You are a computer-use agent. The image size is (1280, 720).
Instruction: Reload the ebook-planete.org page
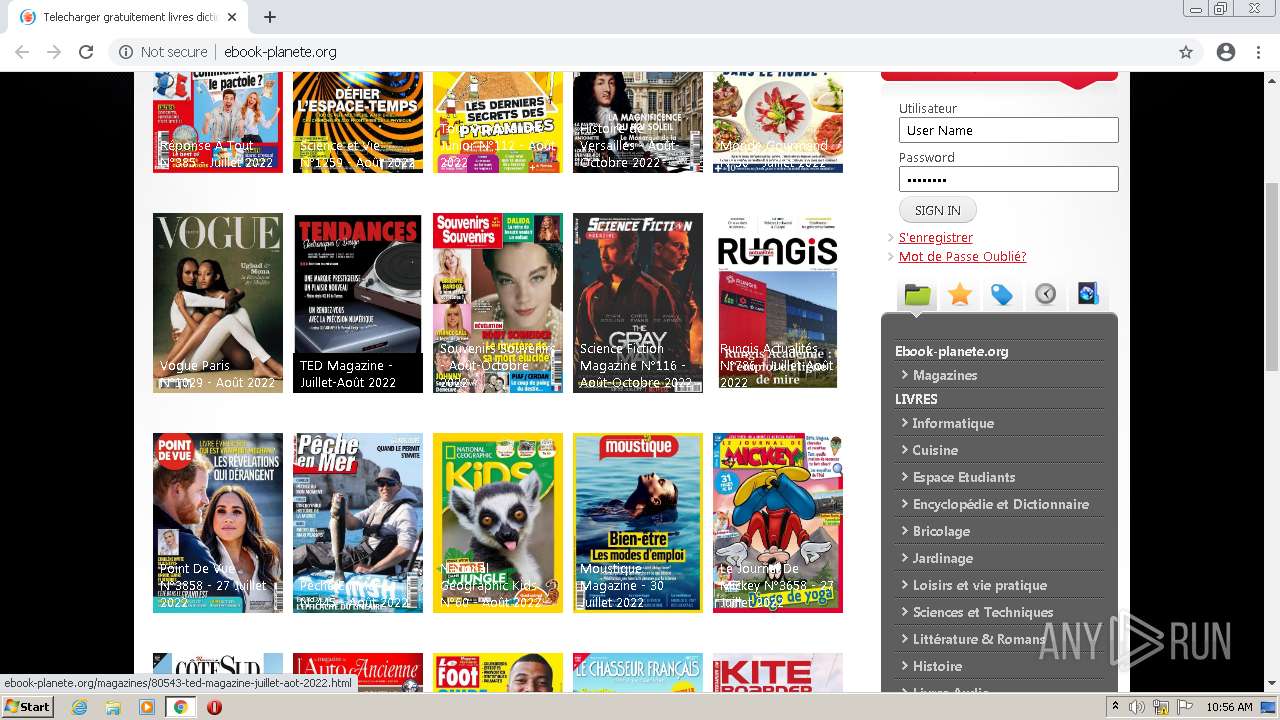click(x=86, y=52)
